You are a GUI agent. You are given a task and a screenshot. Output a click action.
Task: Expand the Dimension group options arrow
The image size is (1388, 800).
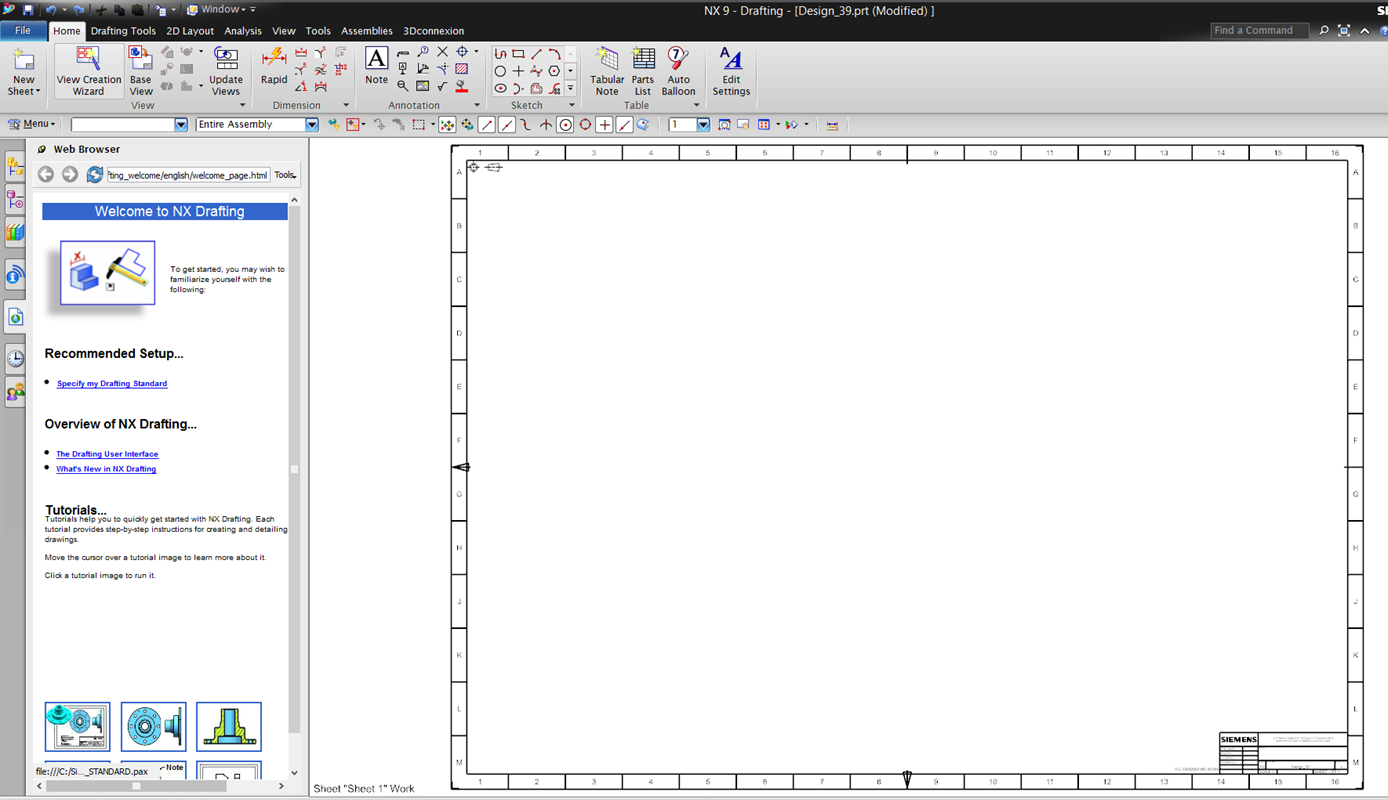coord(346,105)
